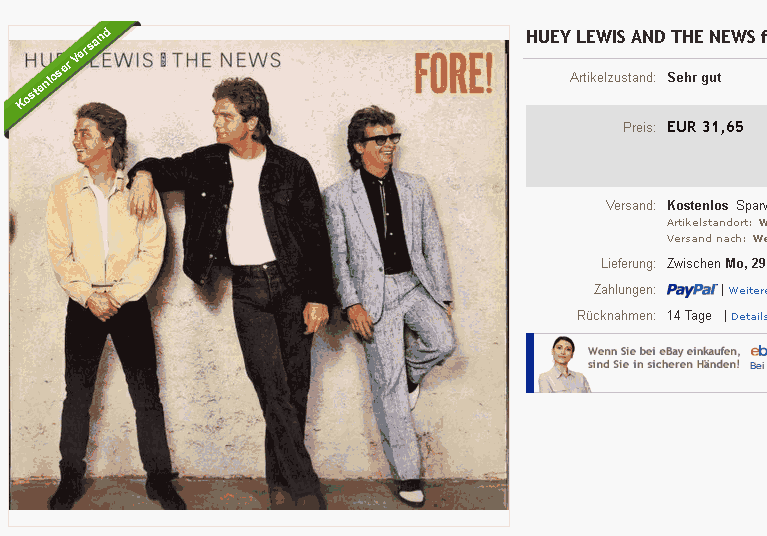Click the buyer protection slogan text
The width and height of the screenshot is (767, 536).
[x=664, y=357]
